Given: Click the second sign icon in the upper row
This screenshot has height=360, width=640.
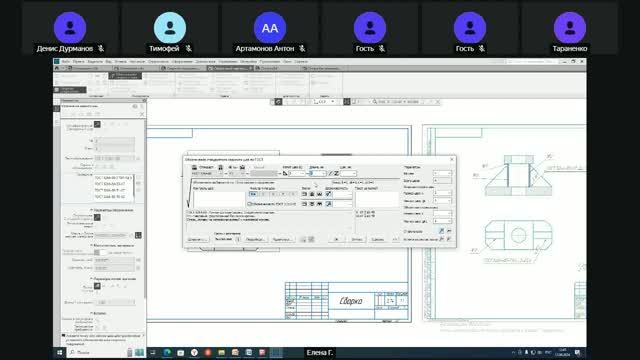Looking at the screenshot, I should click(x=312, y=194).
